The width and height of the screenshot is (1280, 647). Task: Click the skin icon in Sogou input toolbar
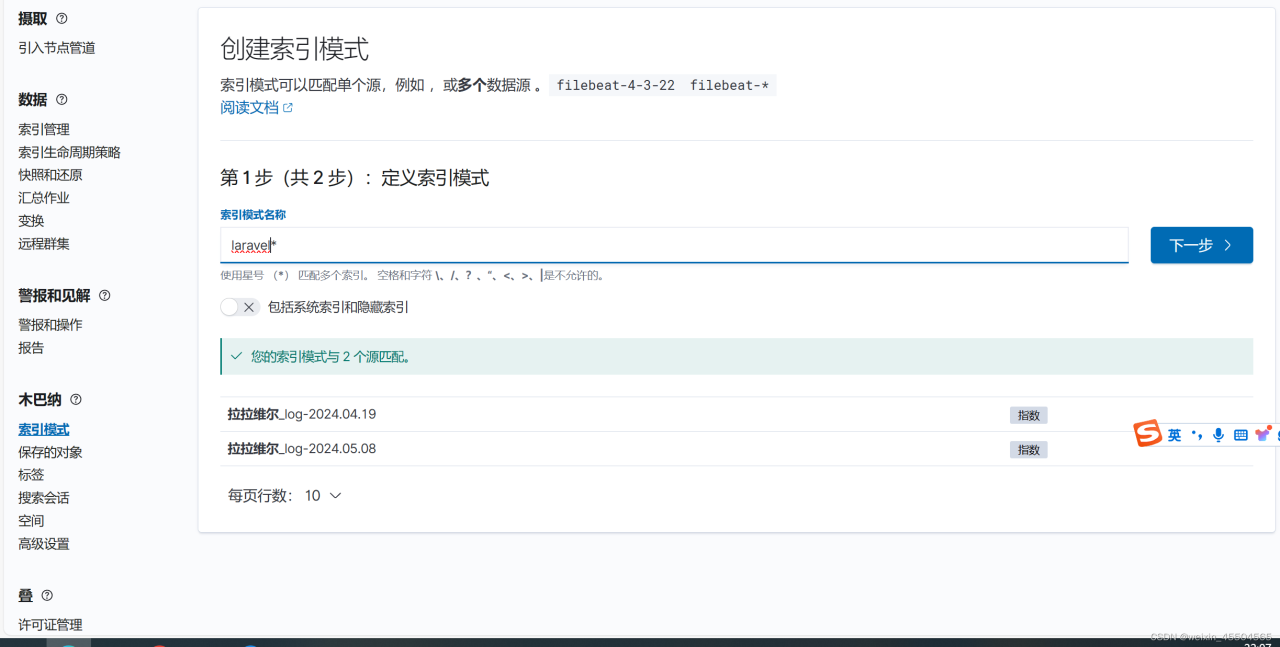[1263, 433]
